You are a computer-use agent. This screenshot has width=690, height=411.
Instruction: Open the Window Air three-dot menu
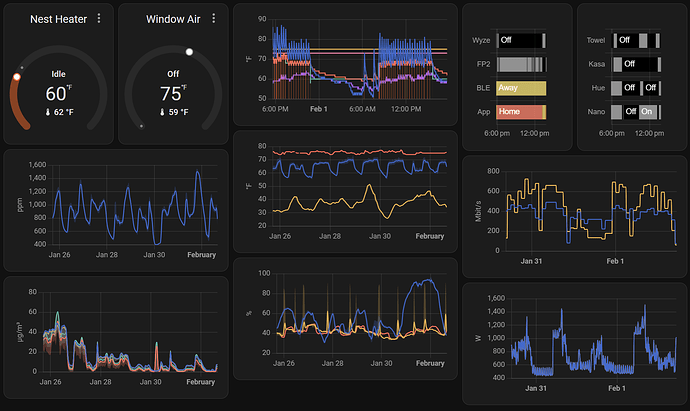point(214,18)
